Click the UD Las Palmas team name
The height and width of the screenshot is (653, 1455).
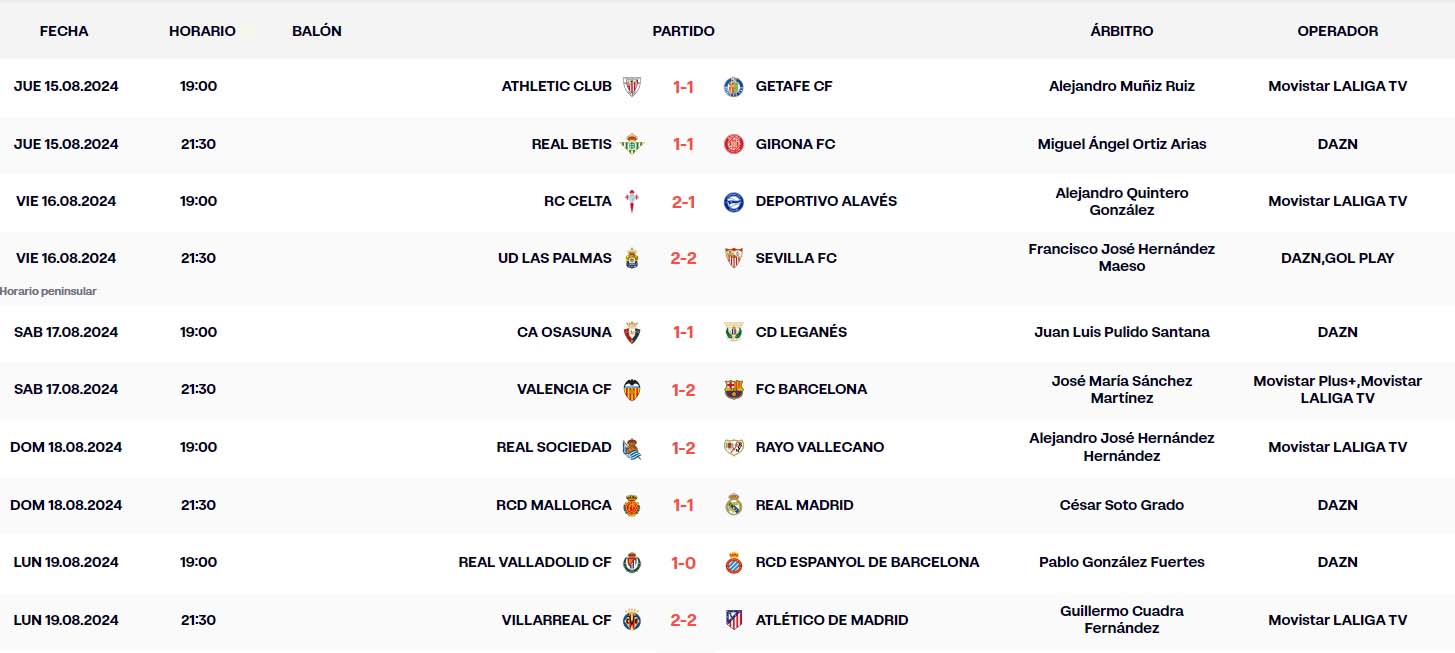tap(555, 258)
